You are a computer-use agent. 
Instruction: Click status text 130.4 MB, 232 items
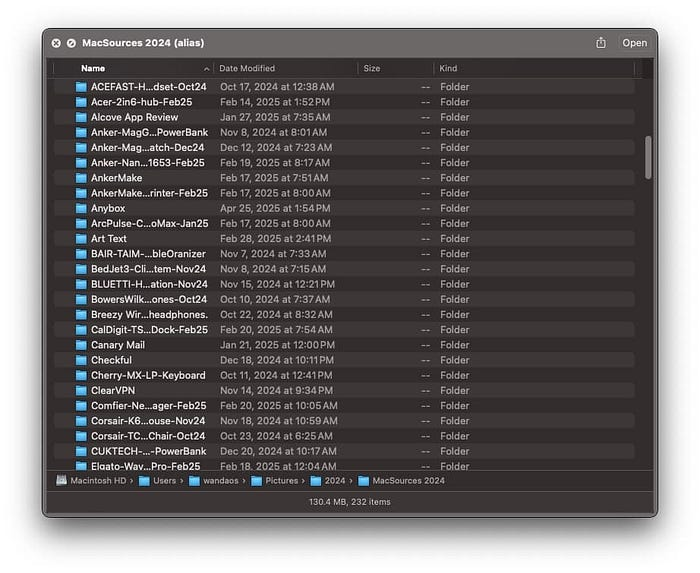click(350, 502)
